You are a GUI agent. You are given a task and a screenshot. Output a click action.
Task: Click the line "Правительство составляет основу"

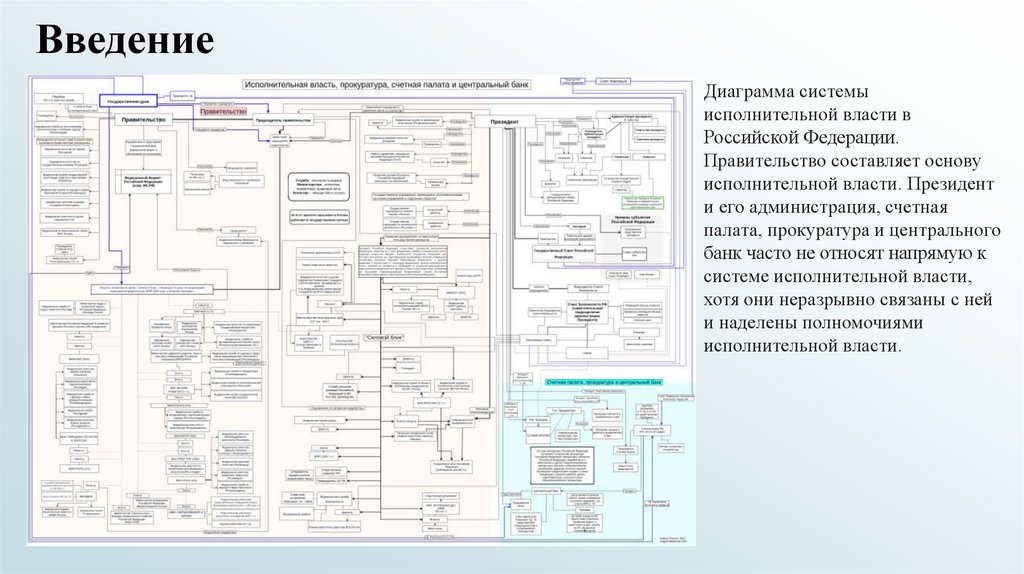(x=842, y=161)
